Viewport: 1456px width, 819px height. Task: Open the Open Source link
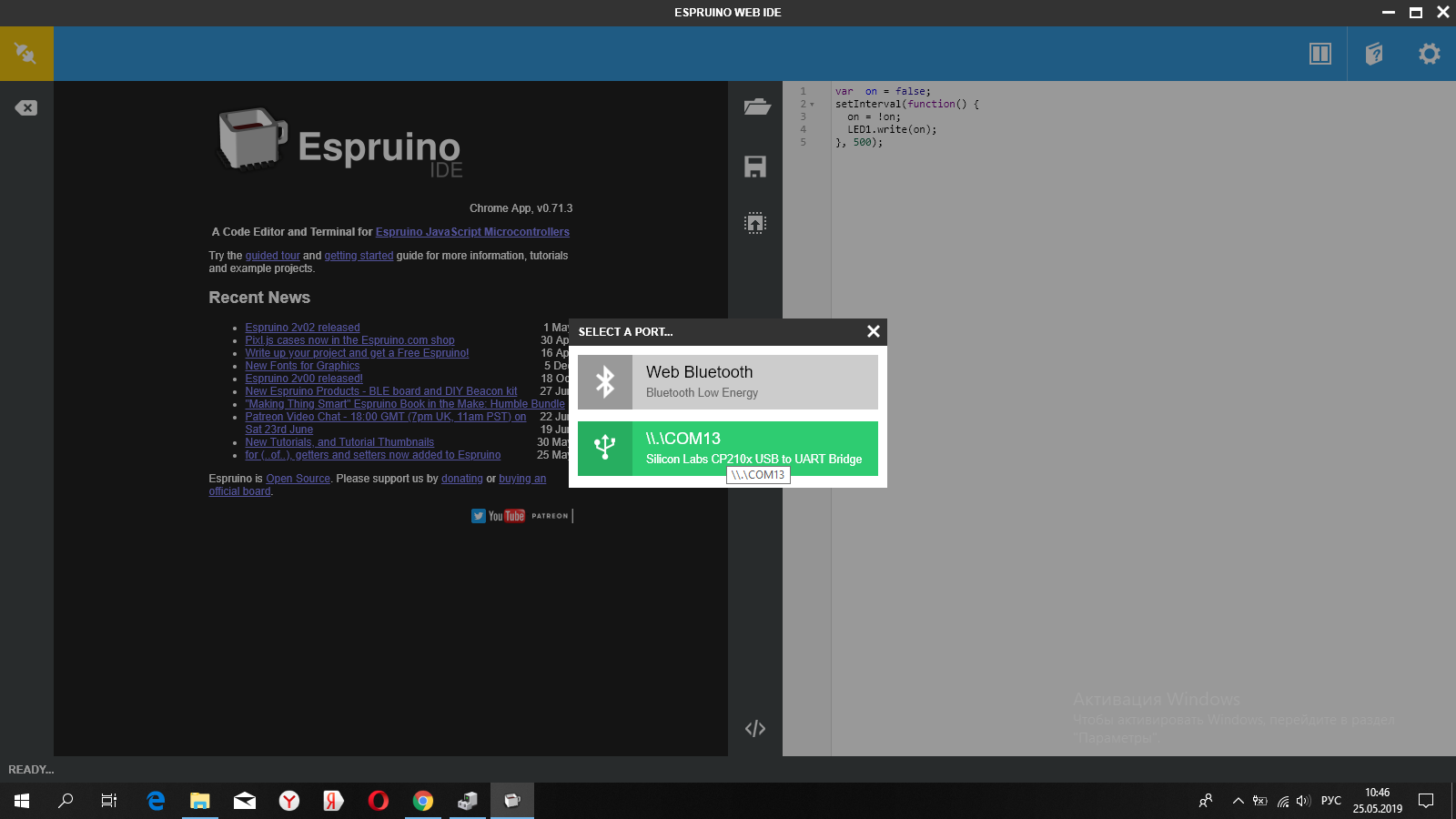click(x=298, y=479)
